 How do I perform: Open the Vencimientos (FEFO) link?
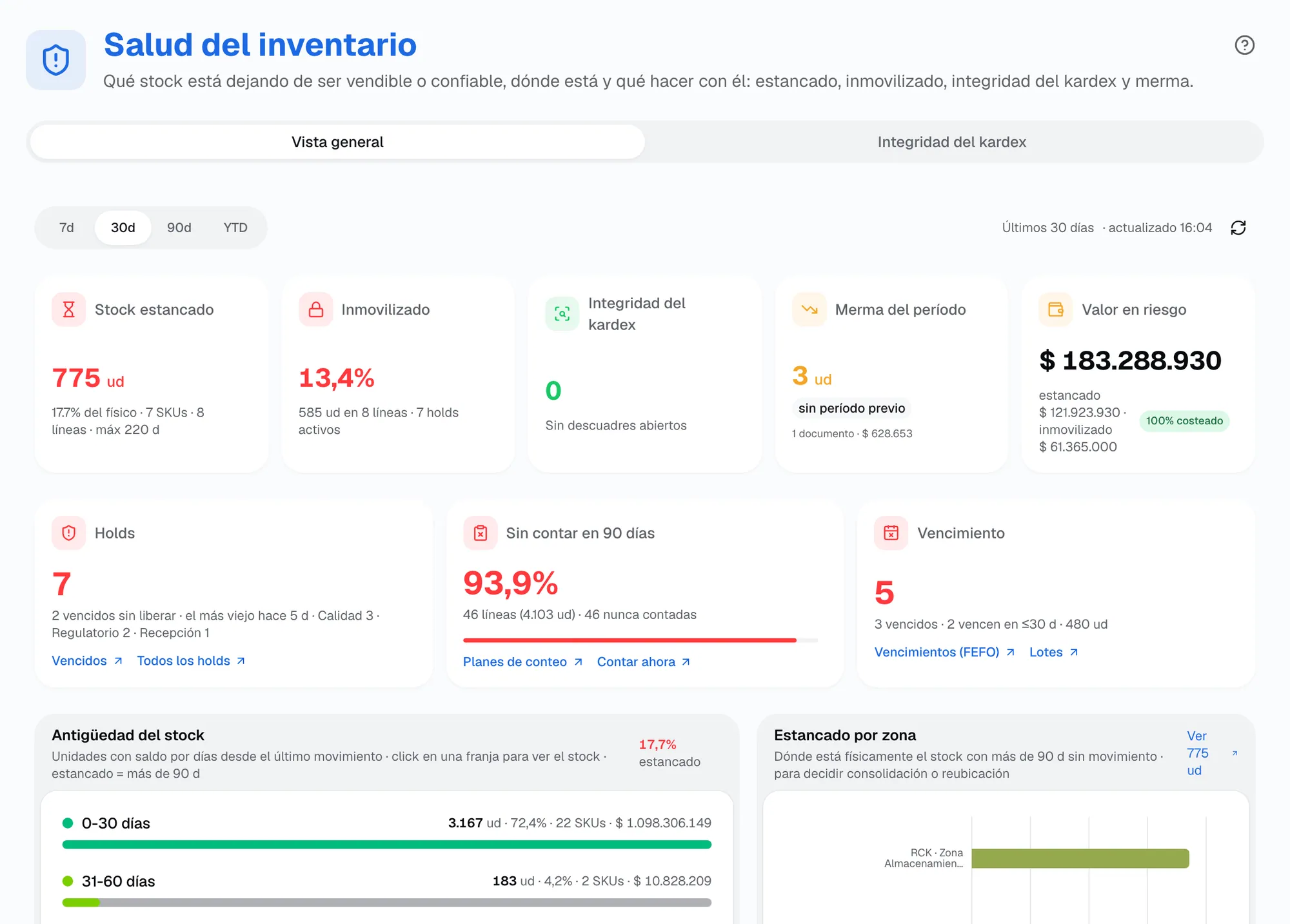click(945, 653)
